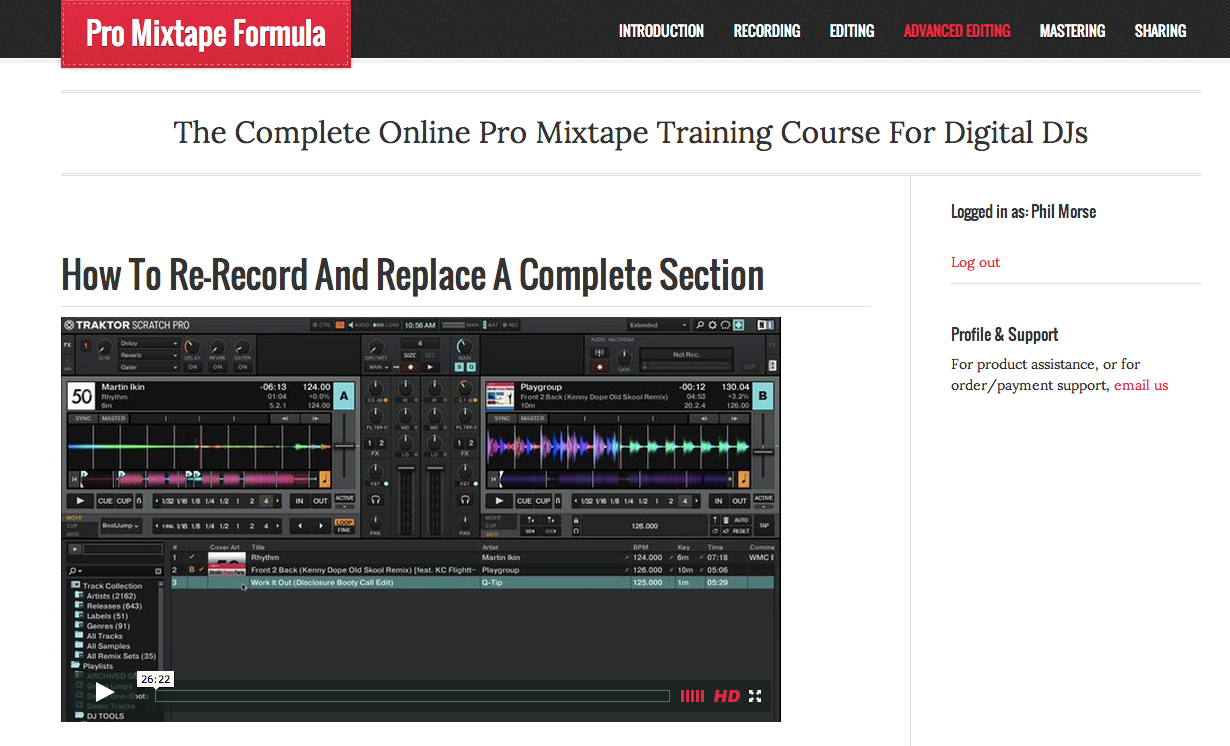Open the Extended layout dropdown

tap(658, 325)
